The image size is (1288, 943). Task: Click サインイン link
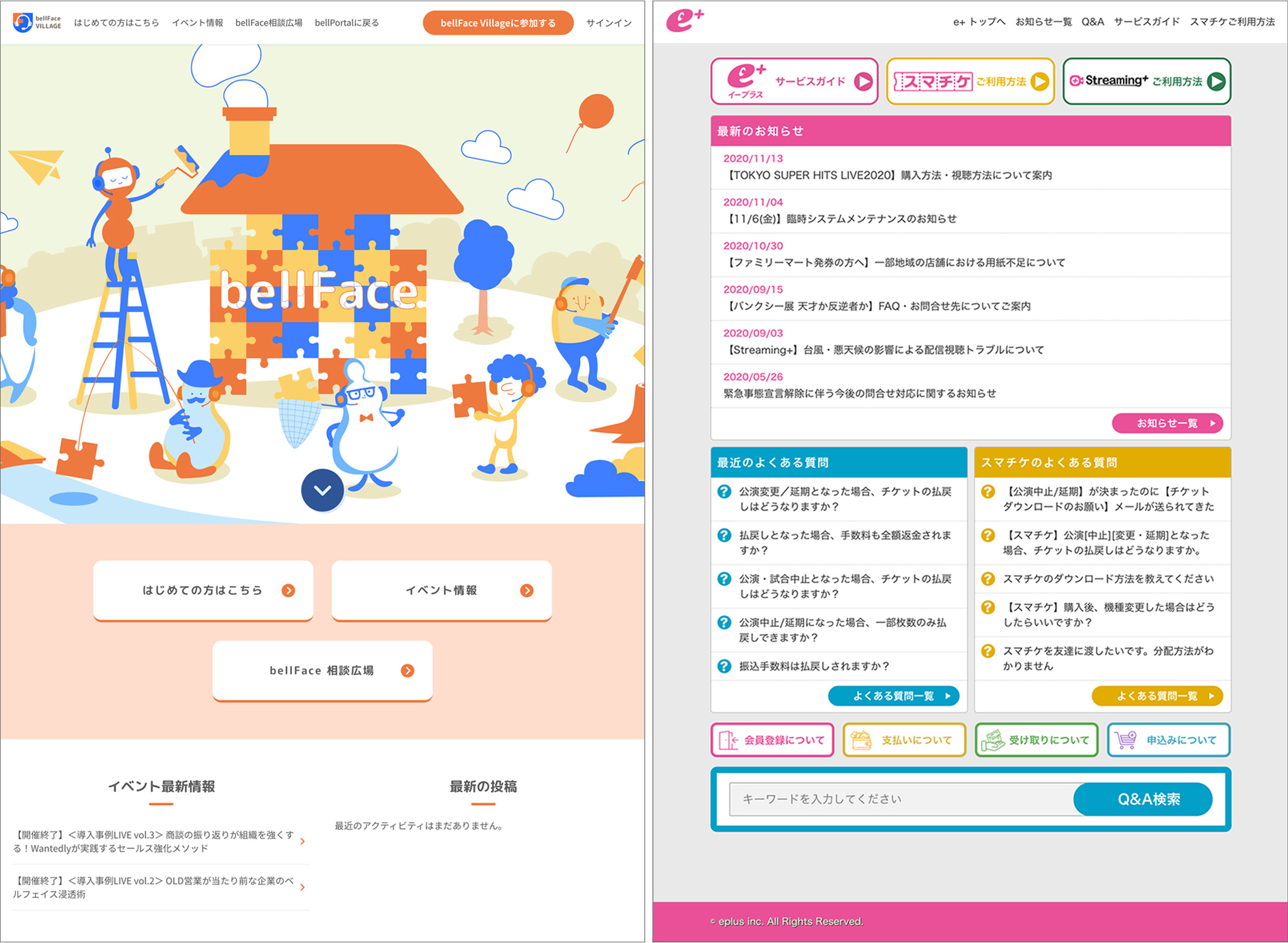coord(608,23)
